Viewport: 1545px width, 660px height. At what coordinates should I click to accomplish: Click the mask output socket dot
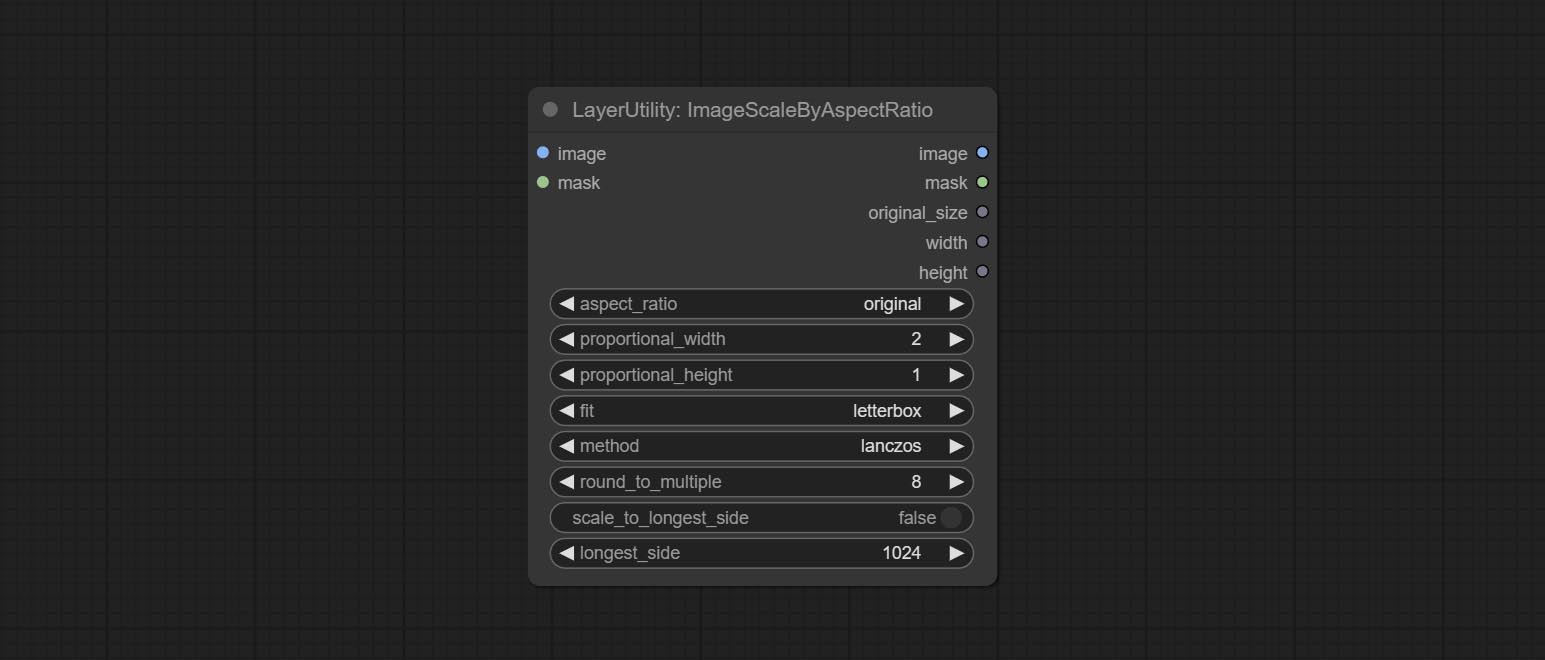[982, 182]
